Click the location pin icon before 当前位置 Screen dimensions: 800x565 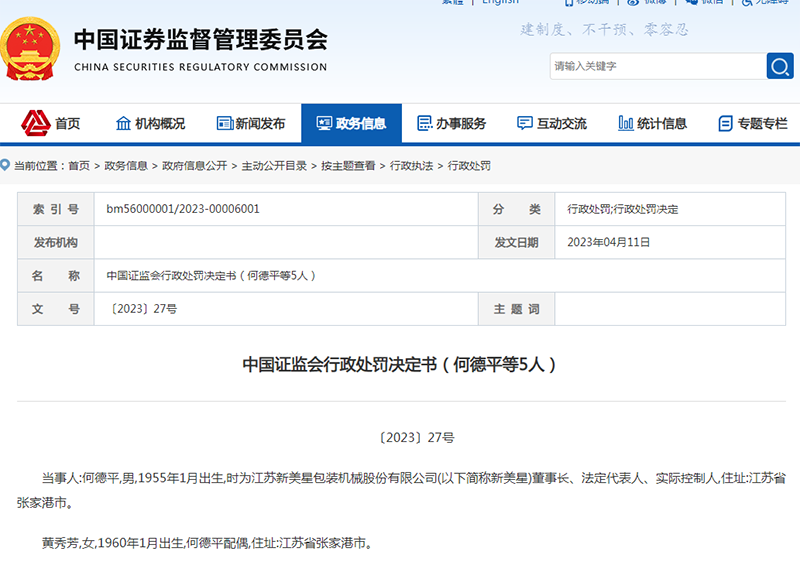6,165
